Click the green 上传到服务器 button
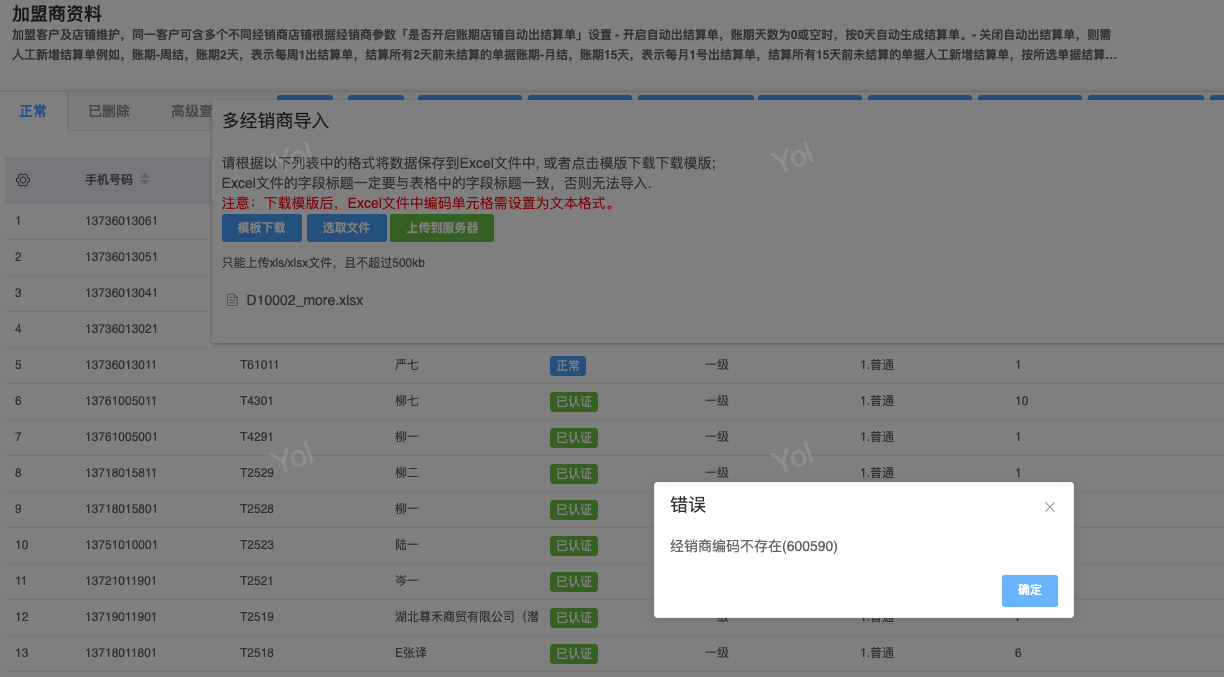 click(x=442, y=228)
